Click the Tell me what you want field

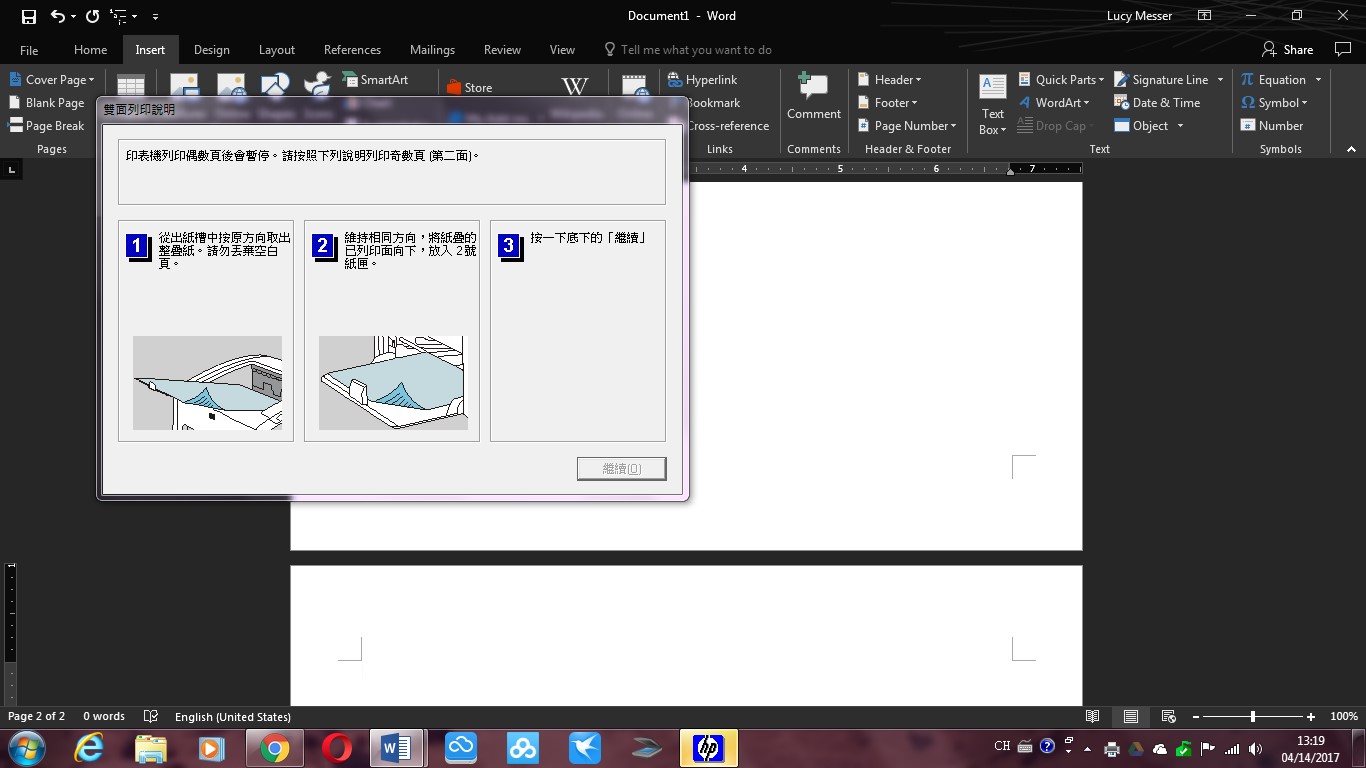[x=695, y=50]
